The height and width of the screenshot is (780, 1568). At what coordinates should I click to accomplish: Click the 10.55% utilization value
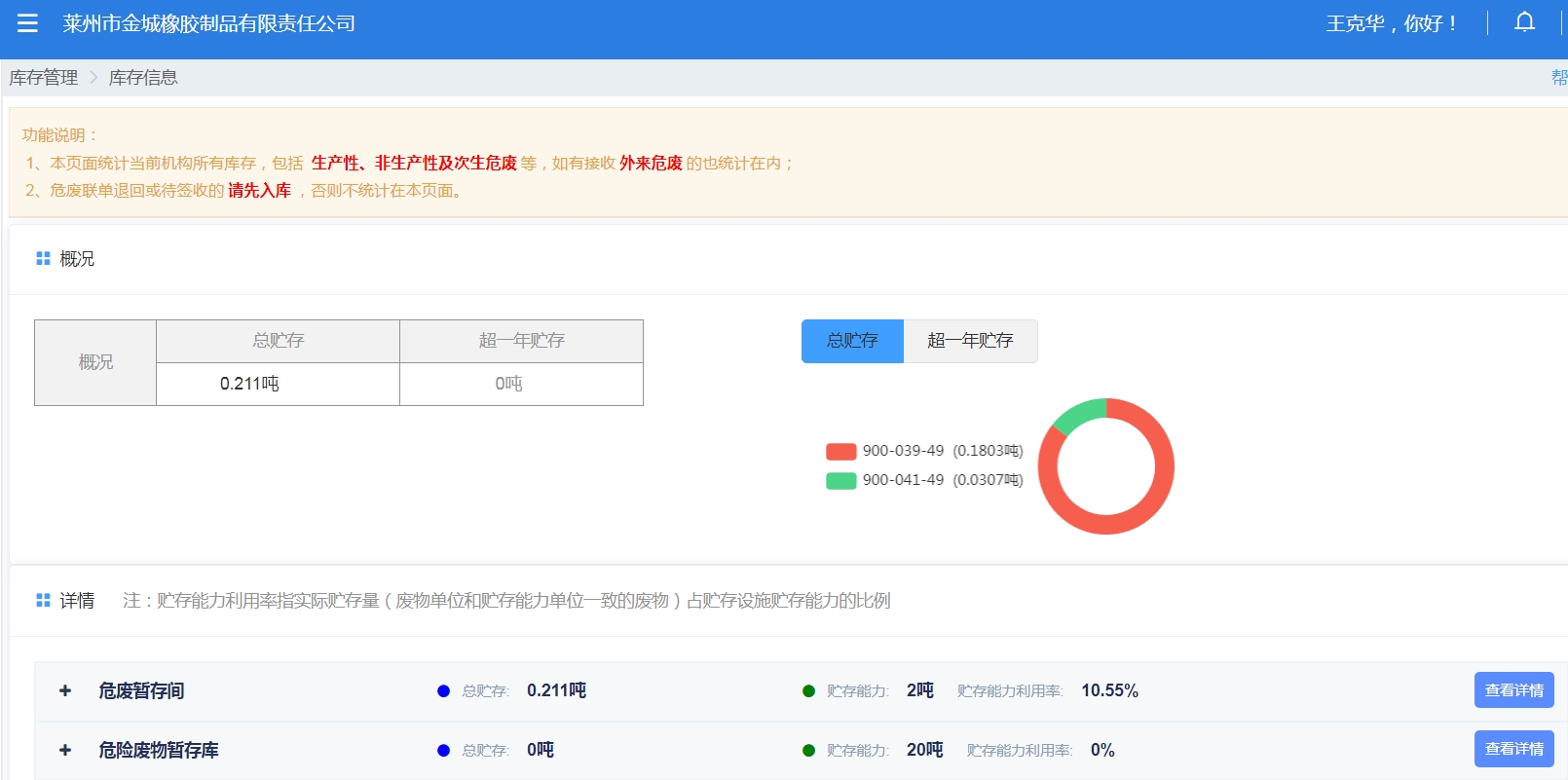coord(1109,690)
